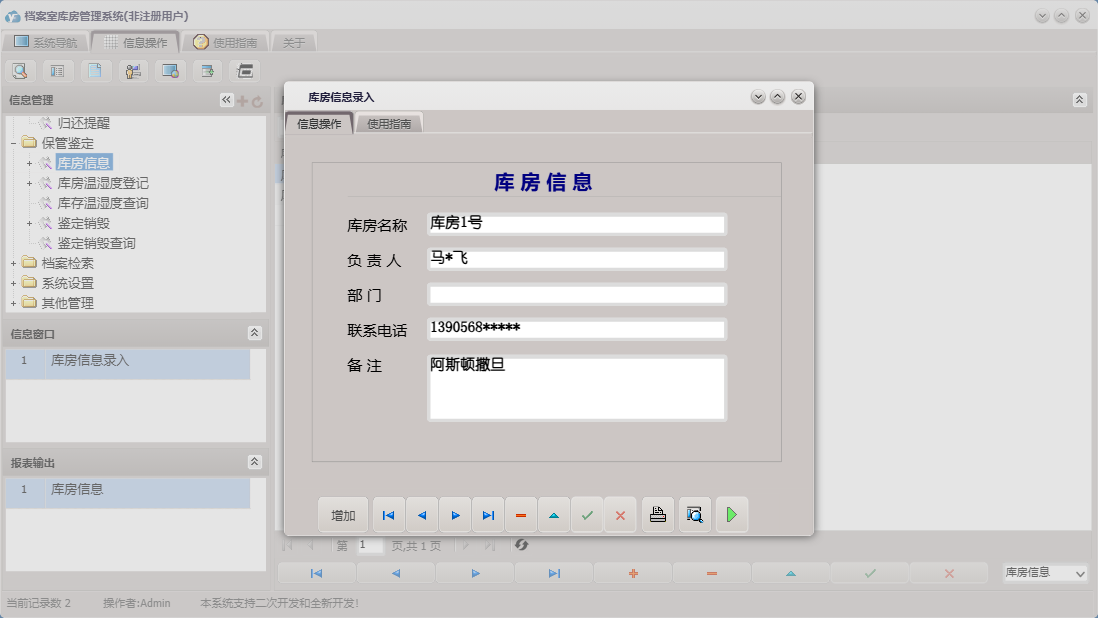The height and width of the screenshot is (618, 1098).
Task: Open print preview in the 库房信息录入 dialog
Action: 695,514
